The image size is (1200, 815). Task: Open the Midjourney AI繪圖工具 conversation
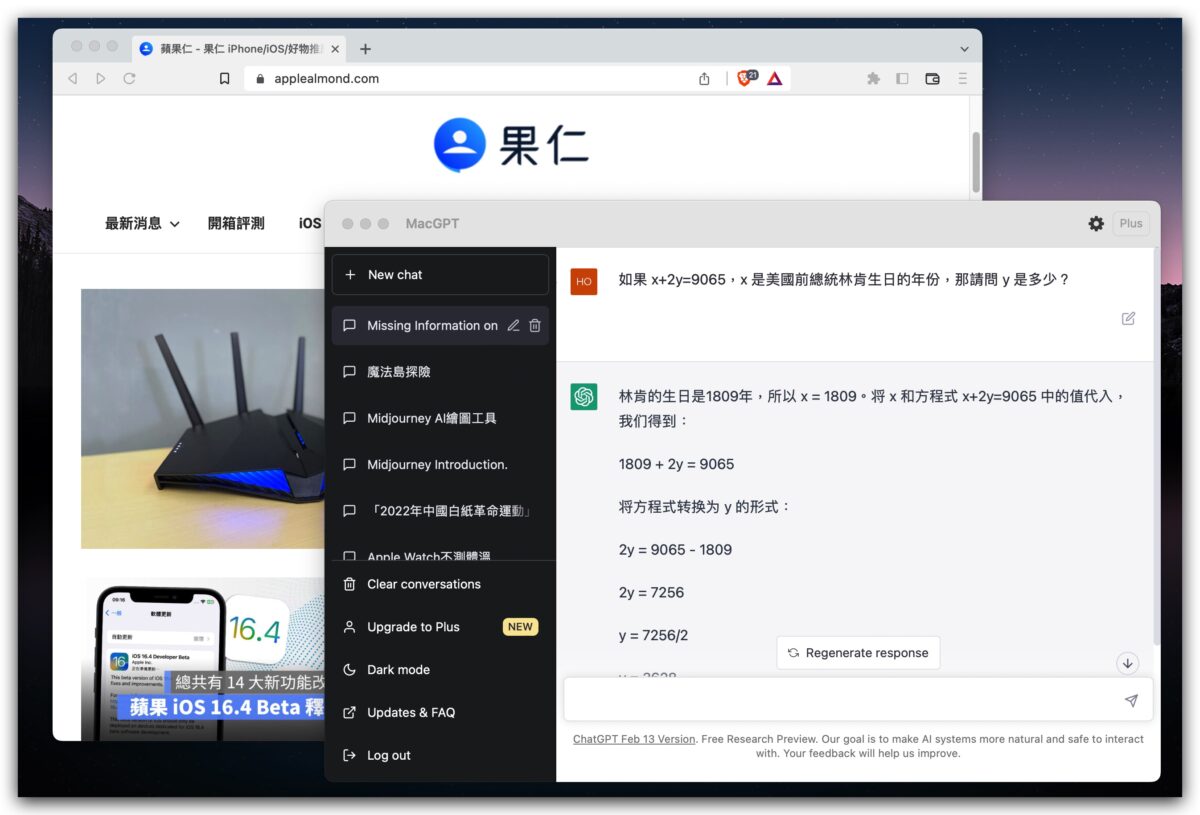coord(440,418)
